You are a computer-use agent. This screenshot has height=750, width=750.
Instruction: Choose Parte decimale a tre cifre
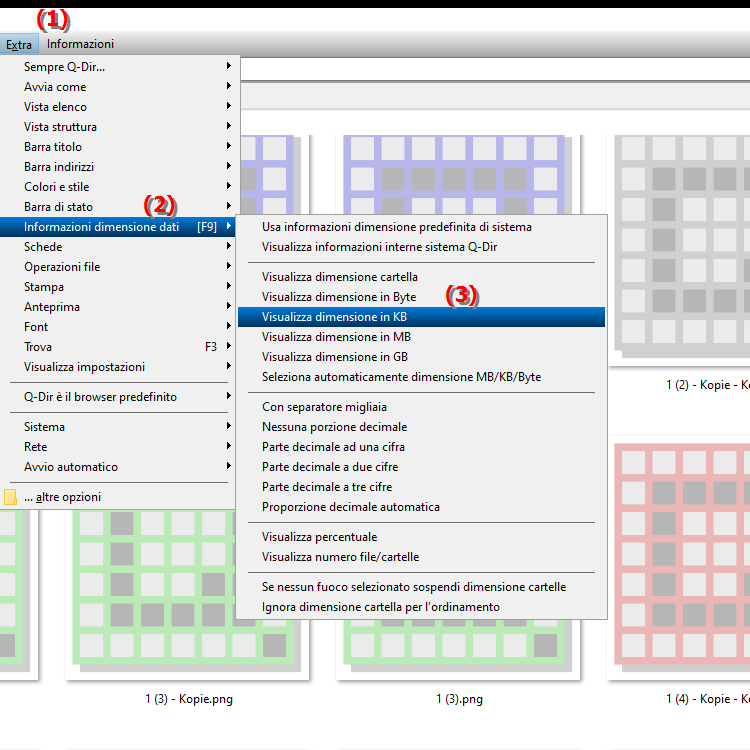pos(421,487)
